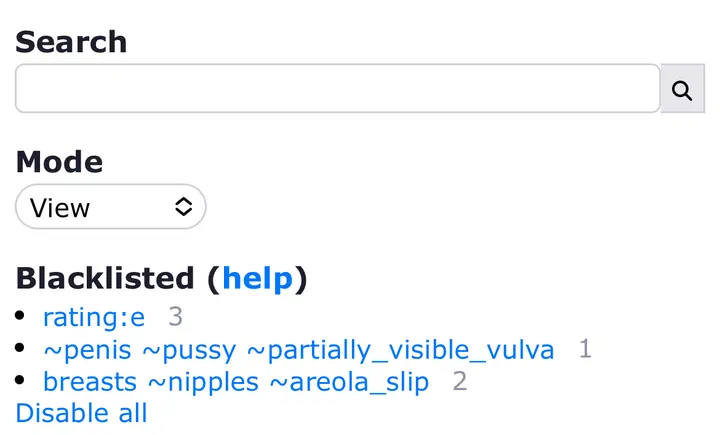Screen dimensions: 720x435
Task: Open the Mode dropdown set to View
Action: tap(111, 207)
